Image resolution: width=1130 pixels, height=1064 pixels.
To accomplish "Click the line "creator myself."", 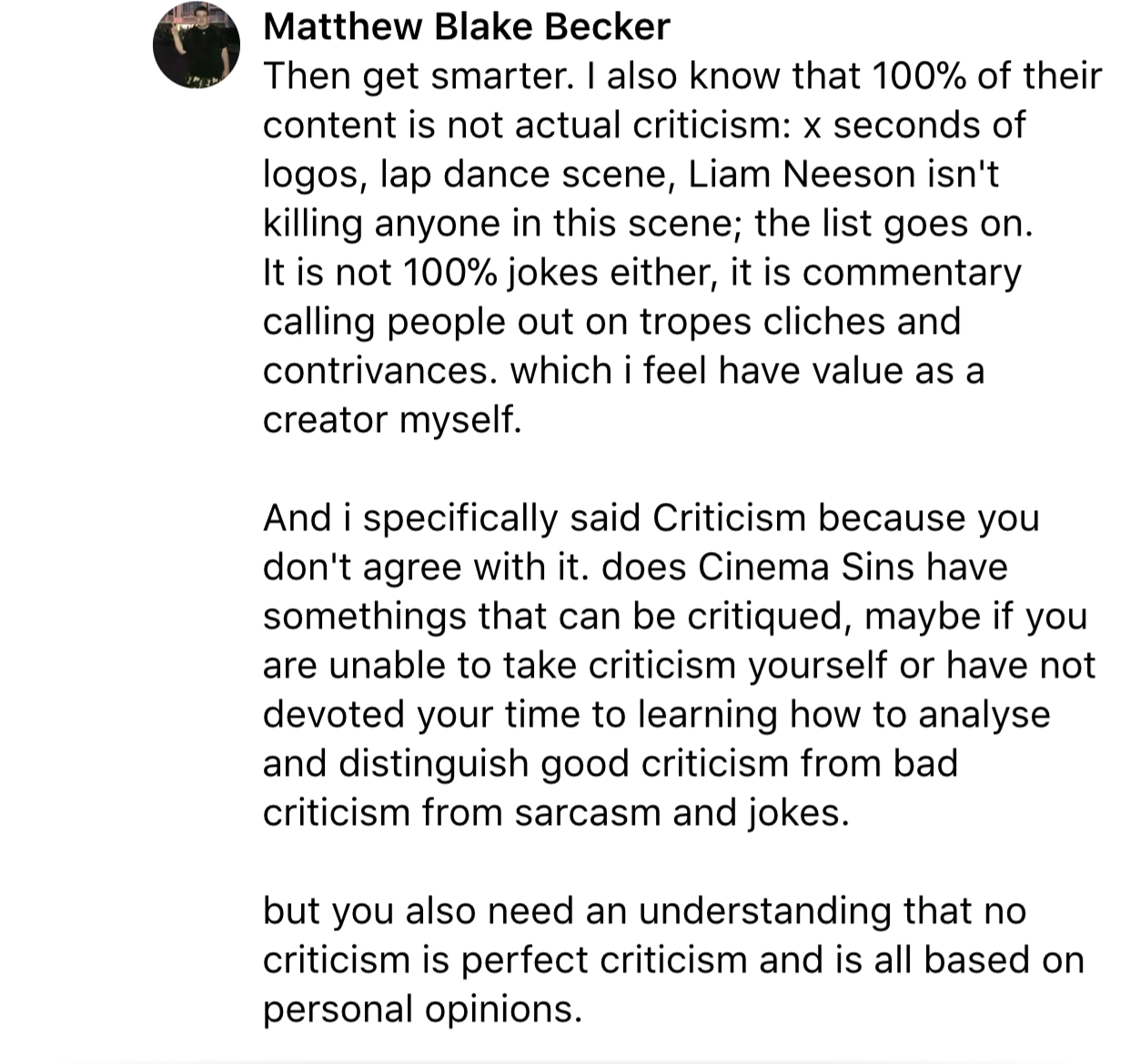I will 392,419.
